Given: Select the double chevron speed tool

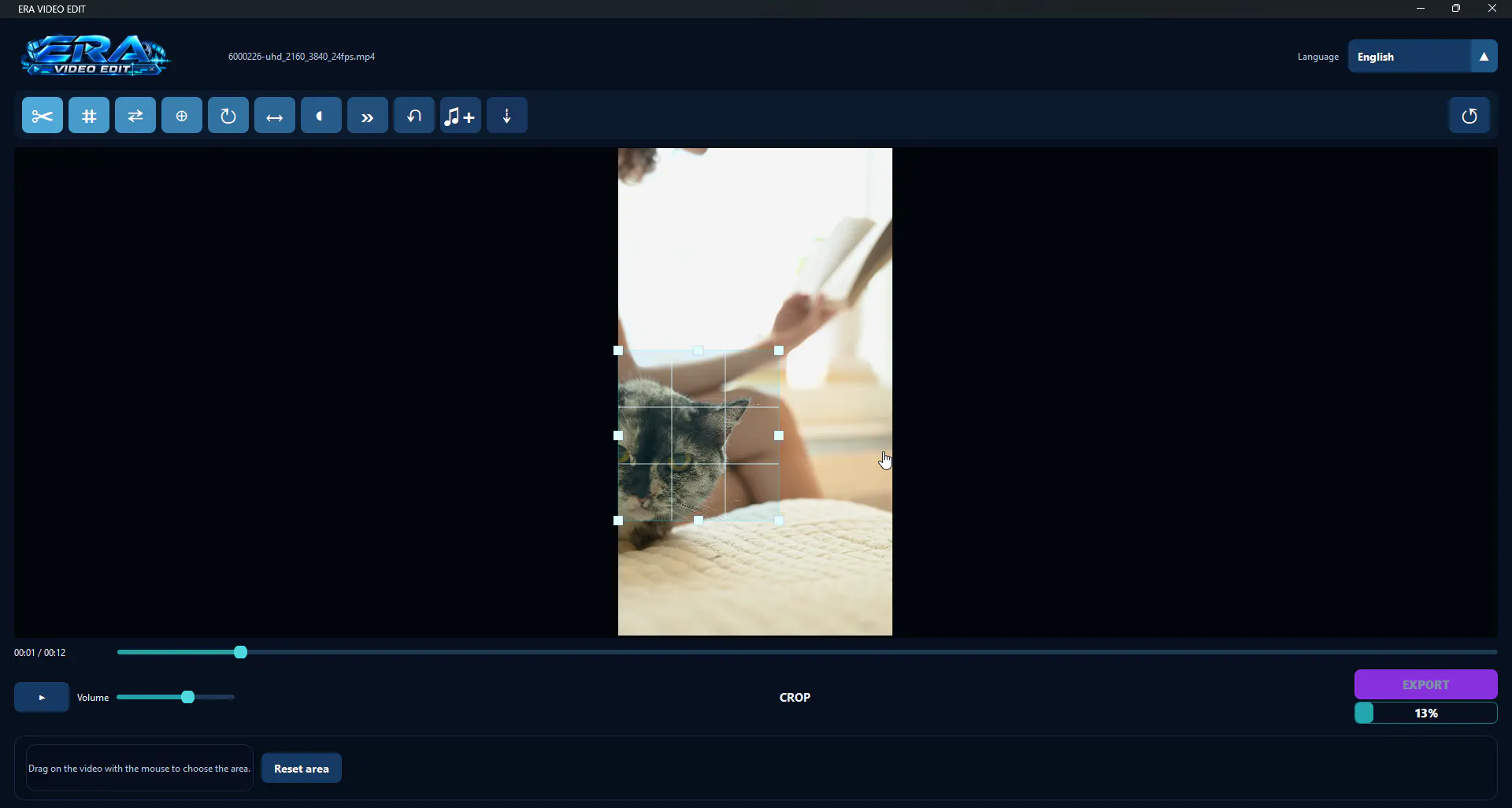Looking at the screenshot, I should [368, 116].
